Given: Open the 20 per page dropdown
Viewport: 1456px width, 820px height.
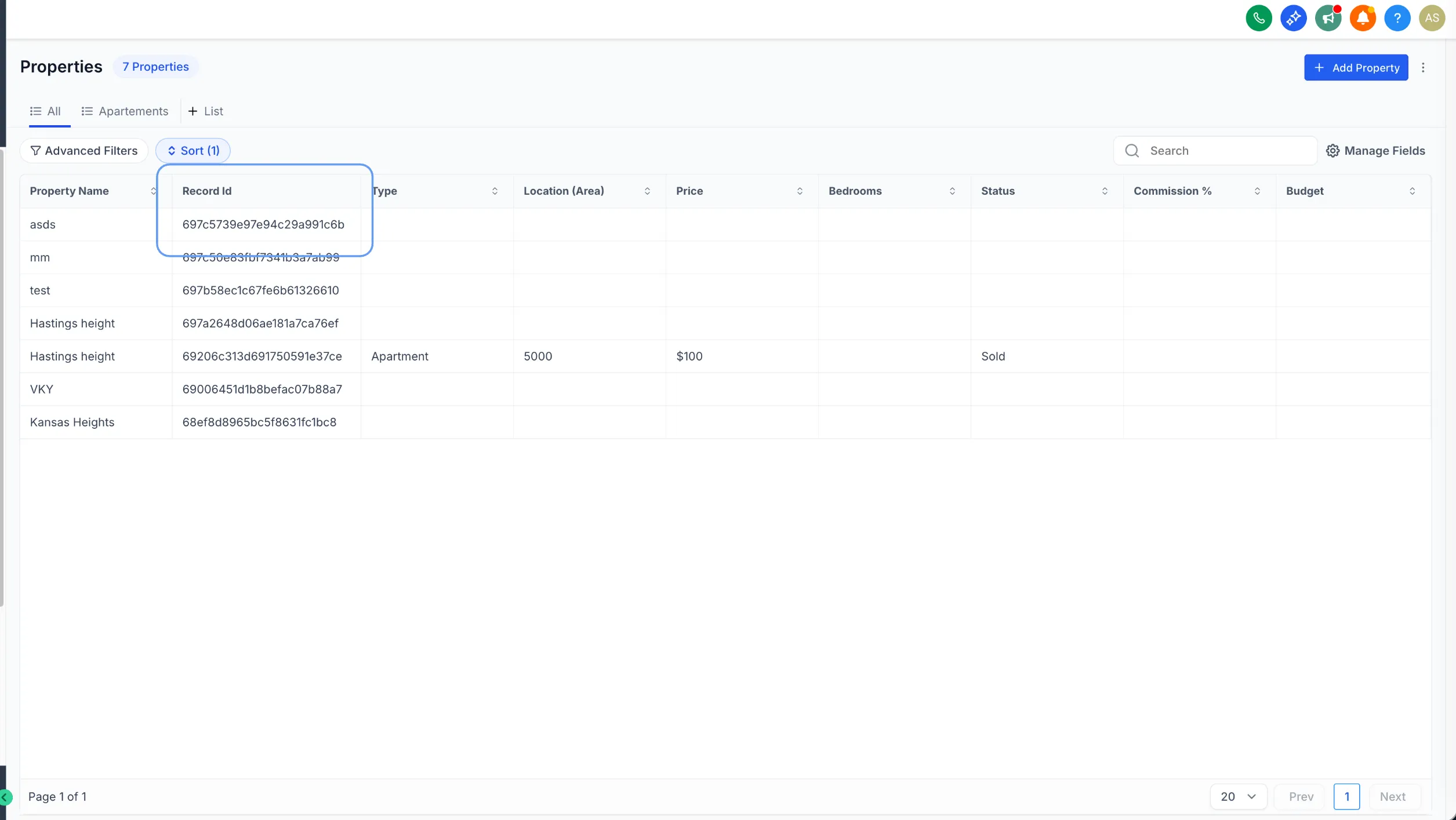Looking at the screenshot, I should pyautogui.click(x=1238, y=796).
